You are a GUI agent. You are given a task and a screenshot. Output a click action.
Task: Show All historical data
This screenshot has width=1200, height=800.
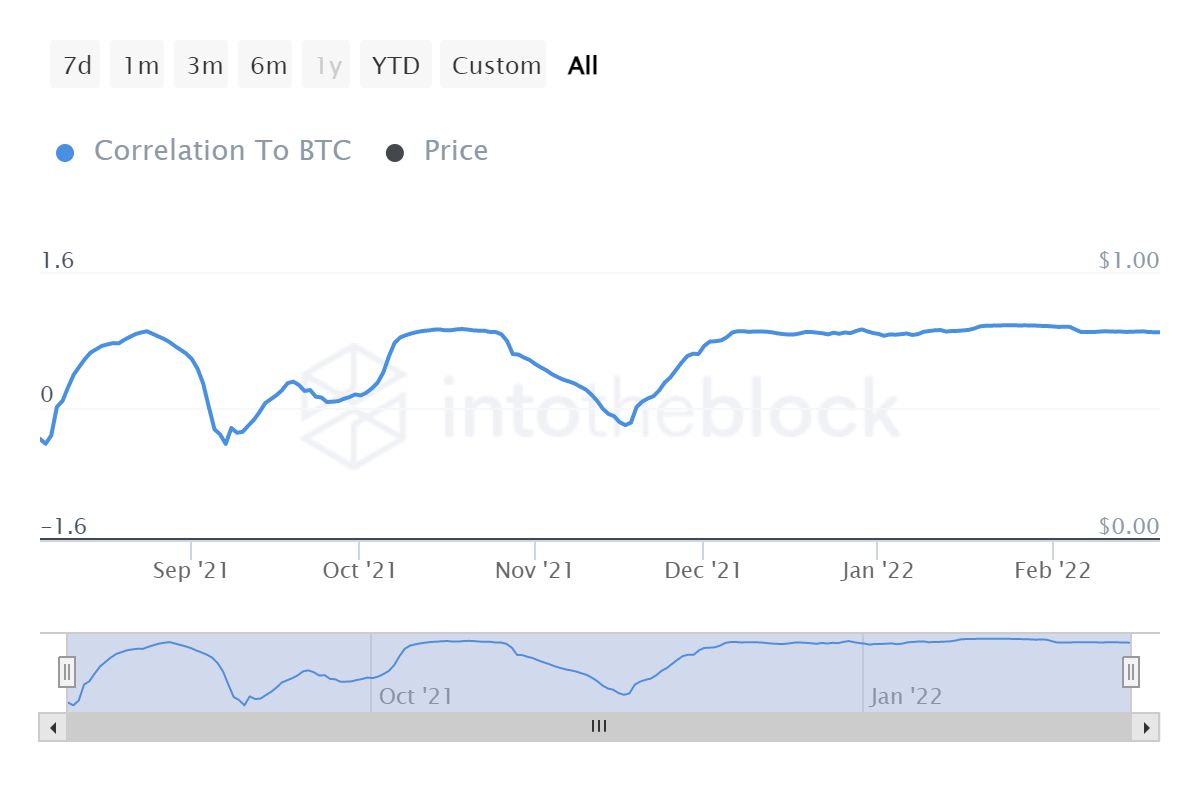(583, 66)
